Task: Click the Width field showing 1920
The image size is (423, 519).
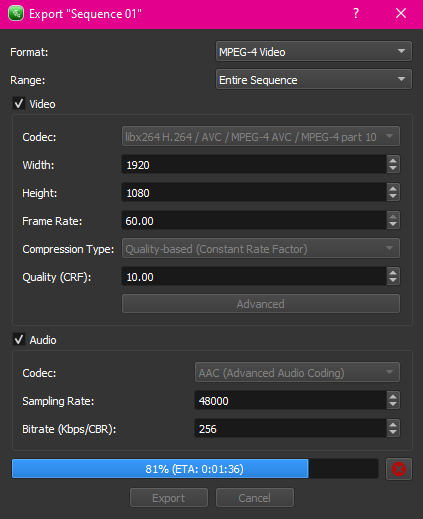Action: (254, 165)
